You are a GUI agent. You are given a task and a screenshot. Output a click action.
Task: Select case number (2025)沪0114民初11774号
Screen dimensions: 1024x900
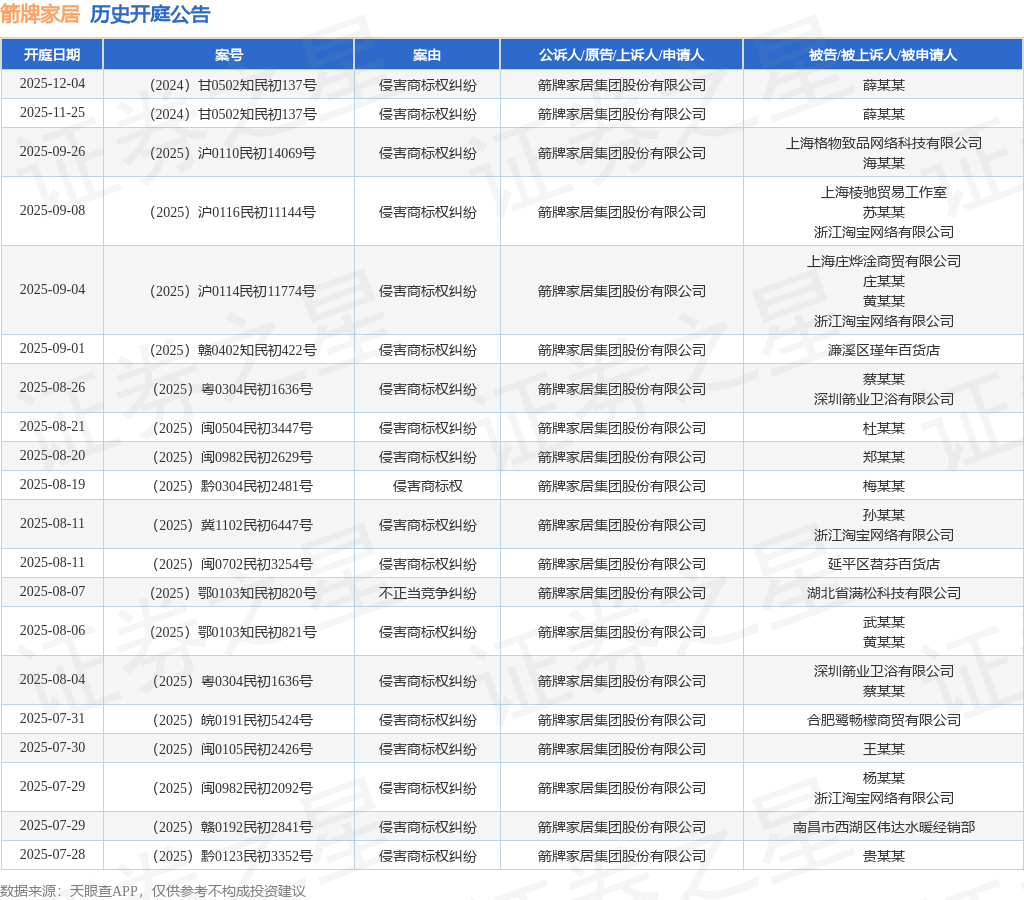coord(232,291)
